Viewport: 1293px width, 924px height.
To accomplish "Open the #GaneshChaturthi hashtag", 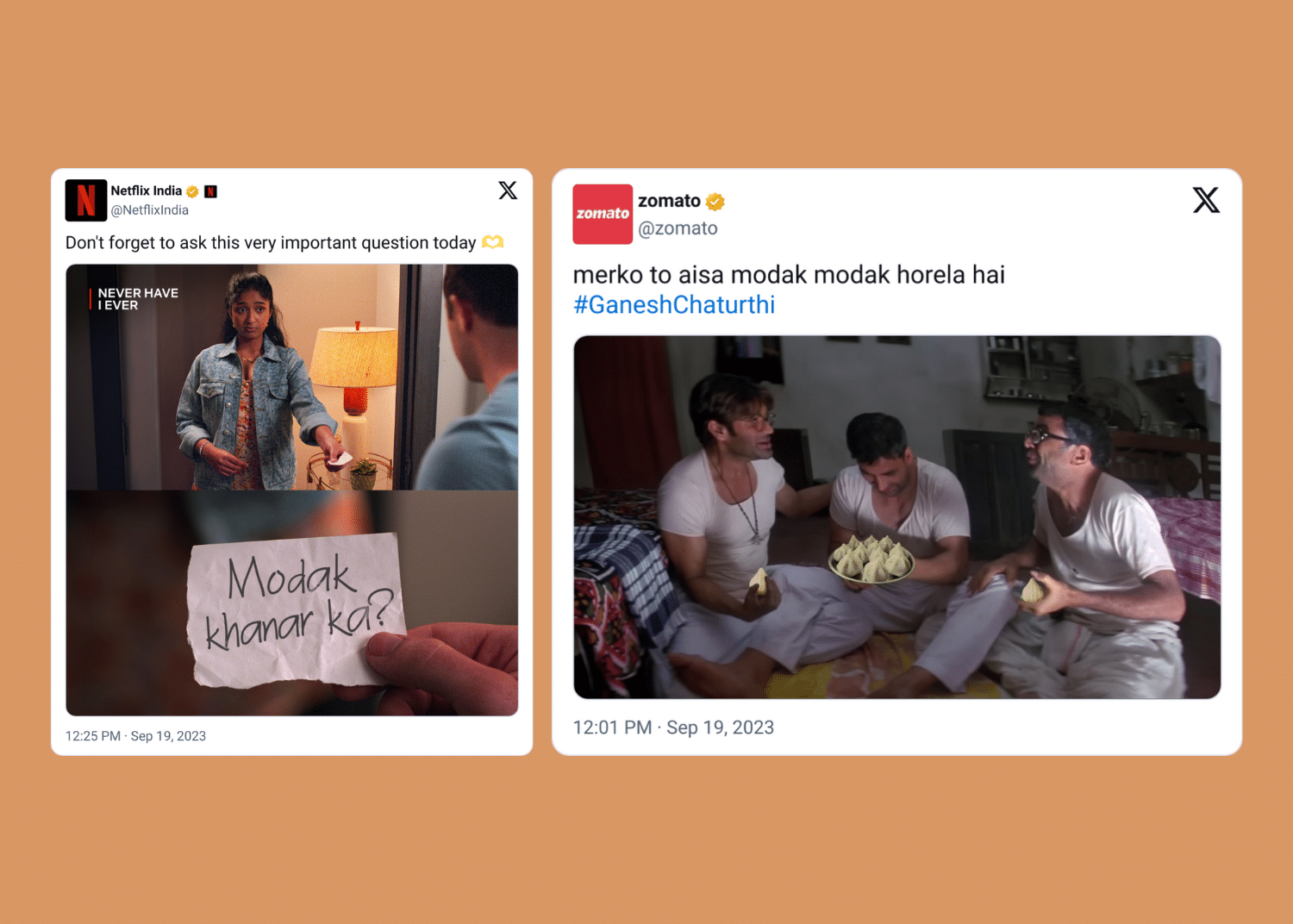I will tap(674, 304).
